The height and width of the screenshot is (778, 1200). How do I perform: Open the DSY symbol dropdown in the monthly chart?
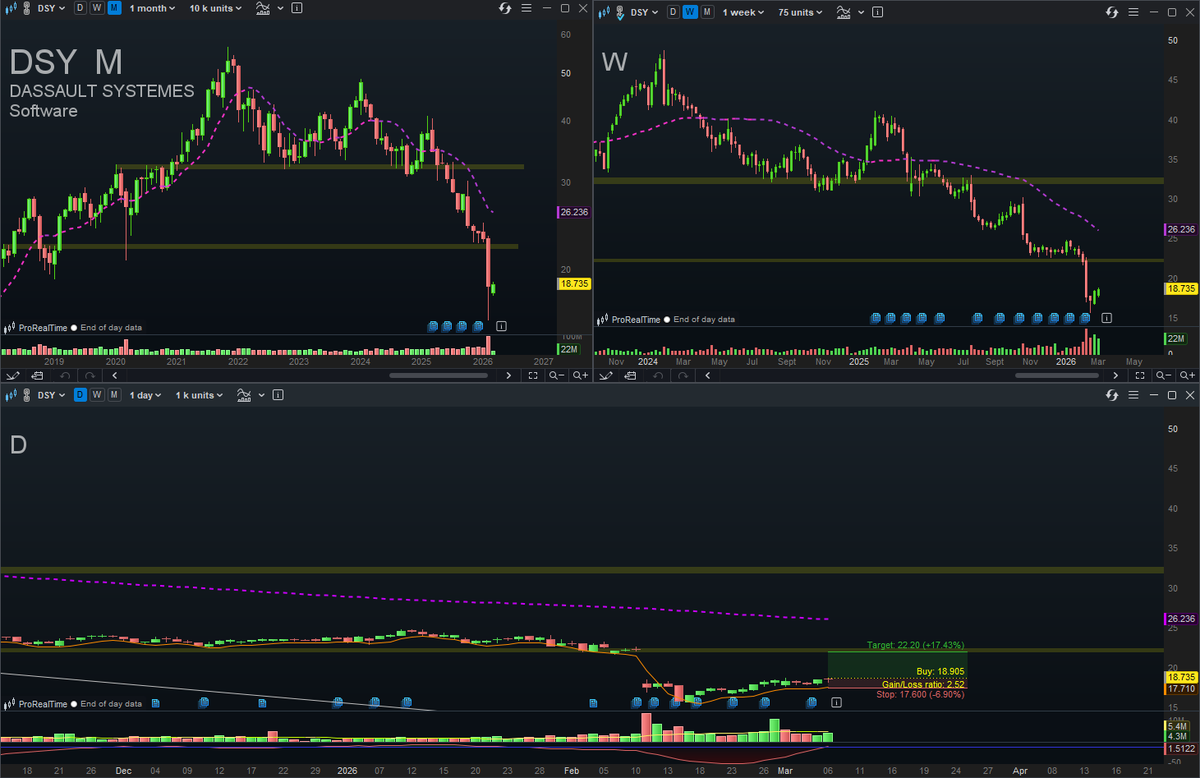(x=51, y=8)
